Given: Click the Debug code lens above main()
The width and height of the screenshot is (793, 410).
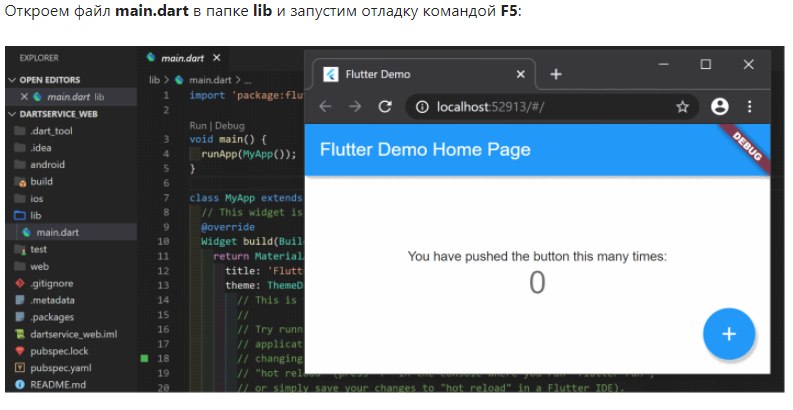Looking at the screenshot, I should [x=230, y=126].
